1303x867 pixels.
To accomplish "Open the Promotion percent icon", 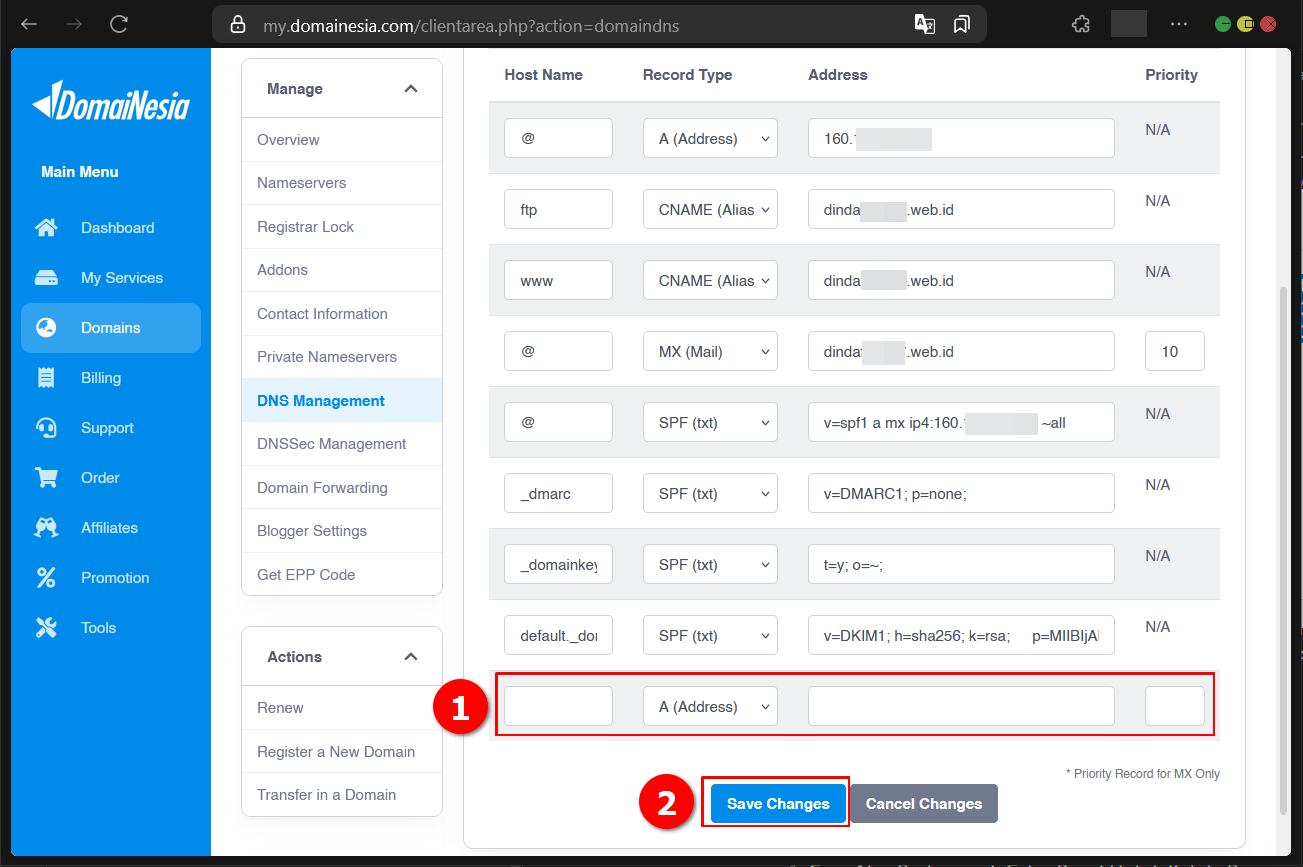I will pos(46,577).
